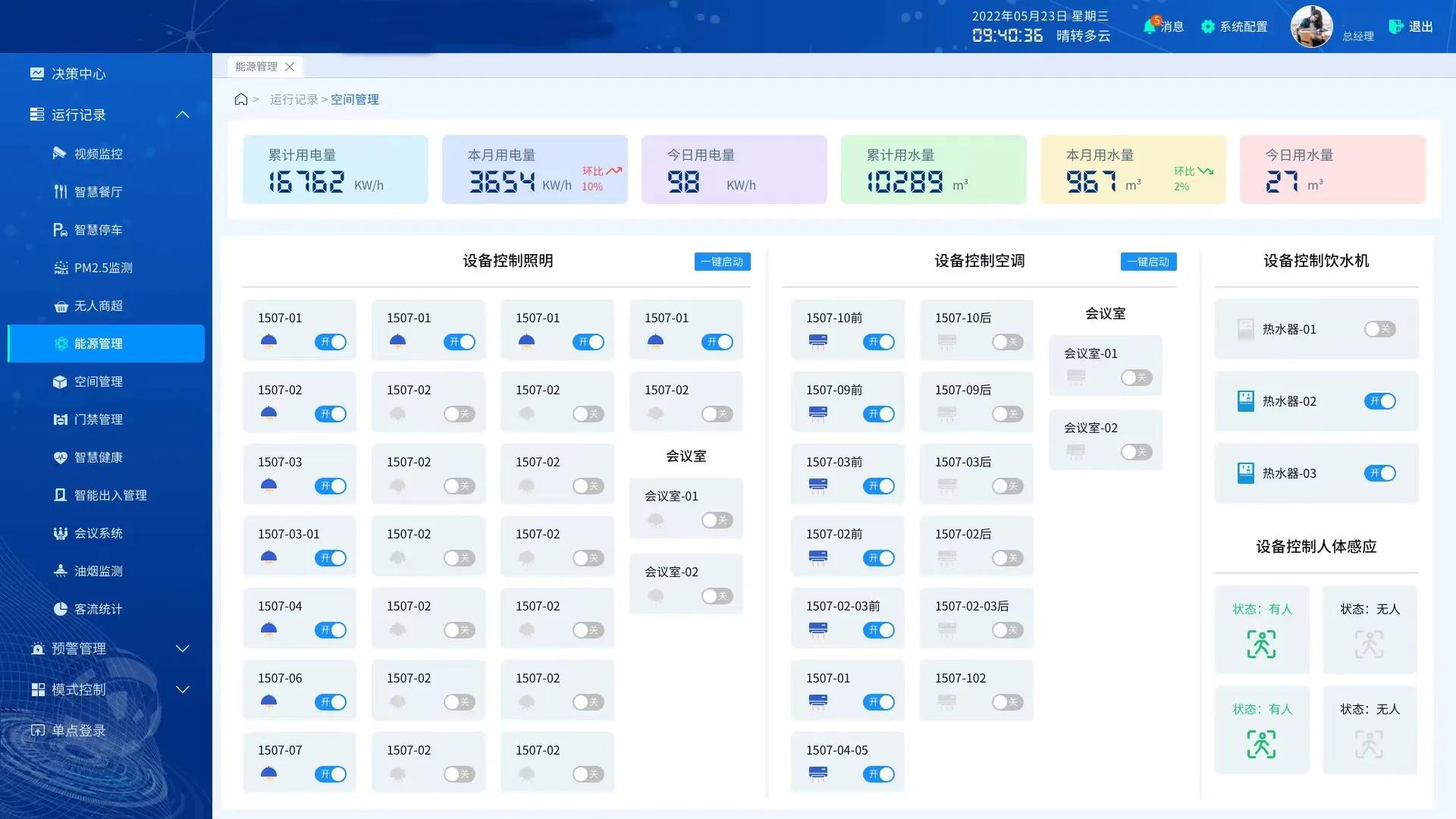Click the 能源管理 gear icon
Viewport: 1456px width, 819px height.
(61, 344)
